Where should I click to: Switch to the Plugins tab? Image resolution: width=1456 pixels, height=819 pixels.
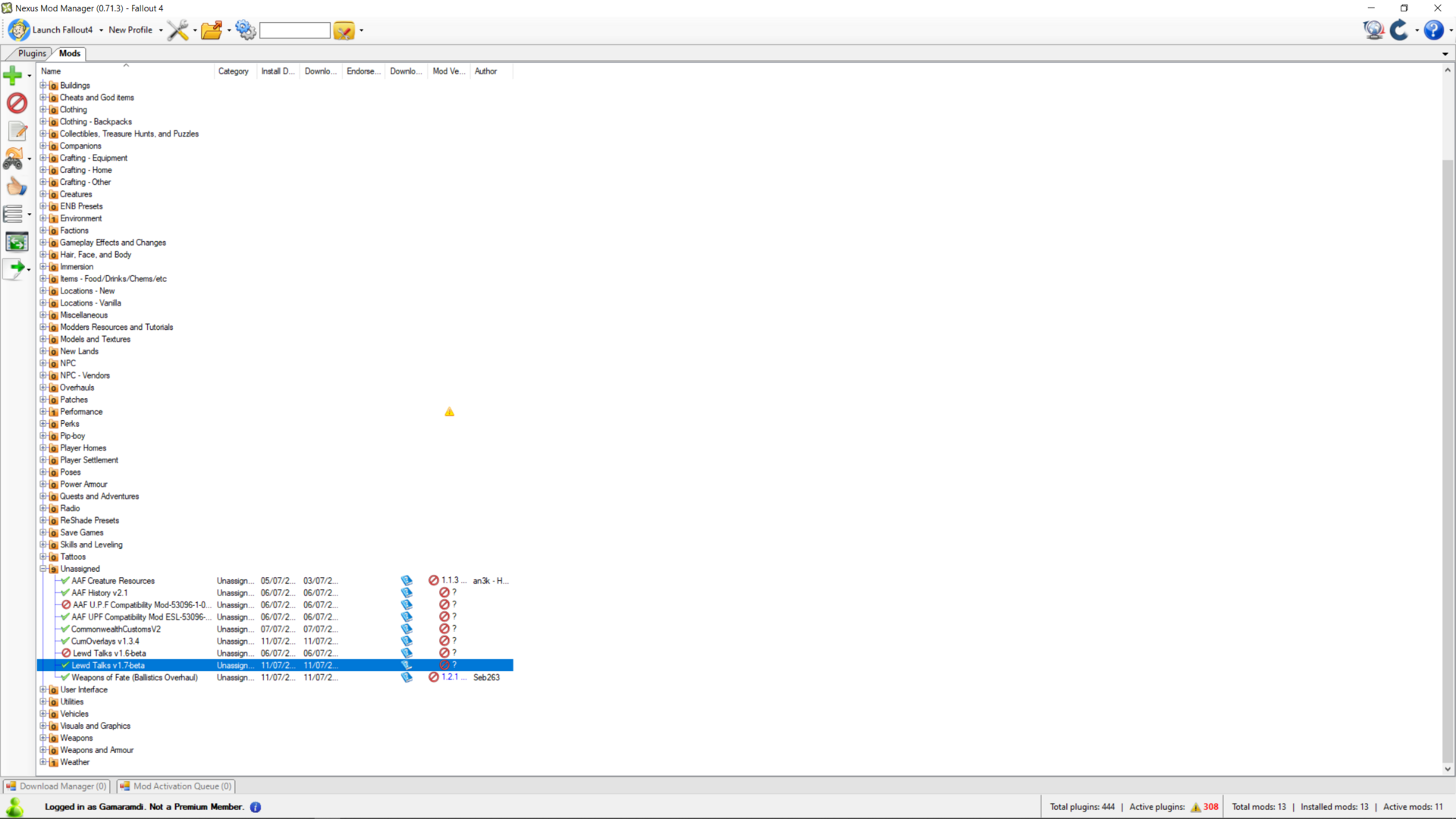tap(32, 53)
